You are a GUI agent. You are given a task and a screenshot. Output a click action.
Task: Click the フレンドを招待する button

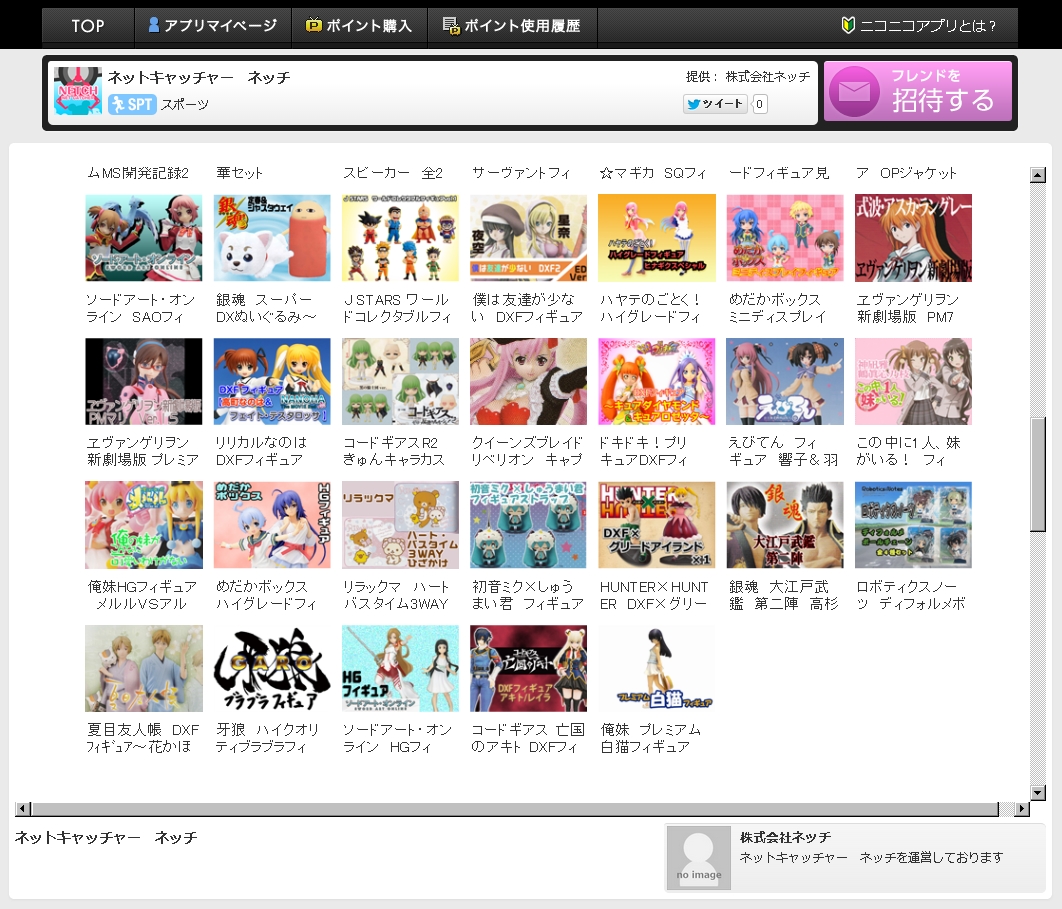click(x=918, y=91)
